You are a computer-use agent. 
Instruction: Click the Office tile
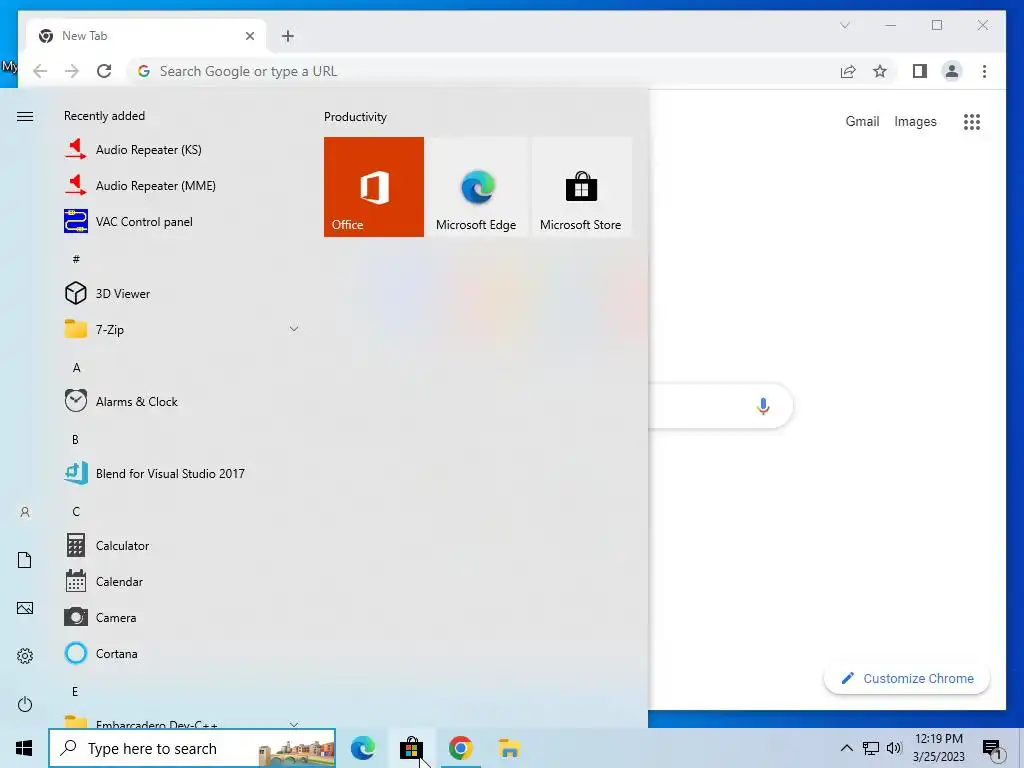[x=374, y=187]
